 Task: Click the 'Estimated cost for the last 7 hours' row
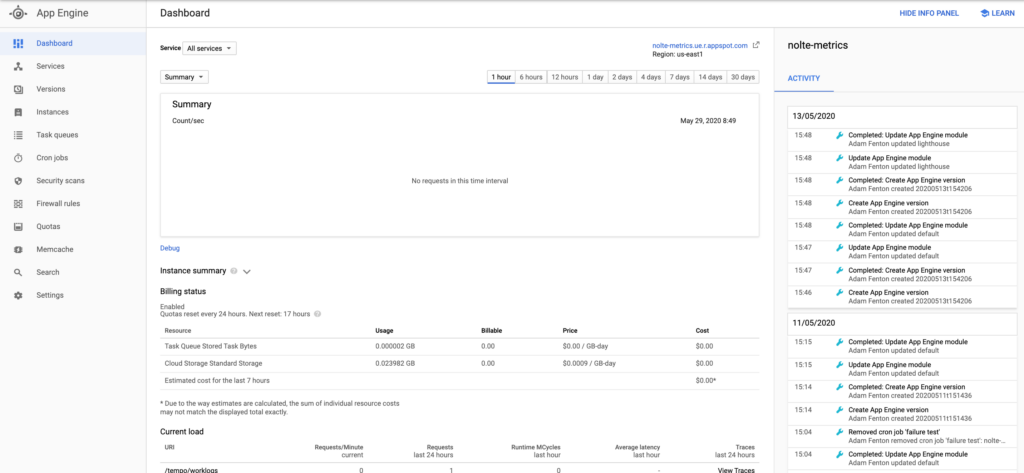(x=459, y=380)
